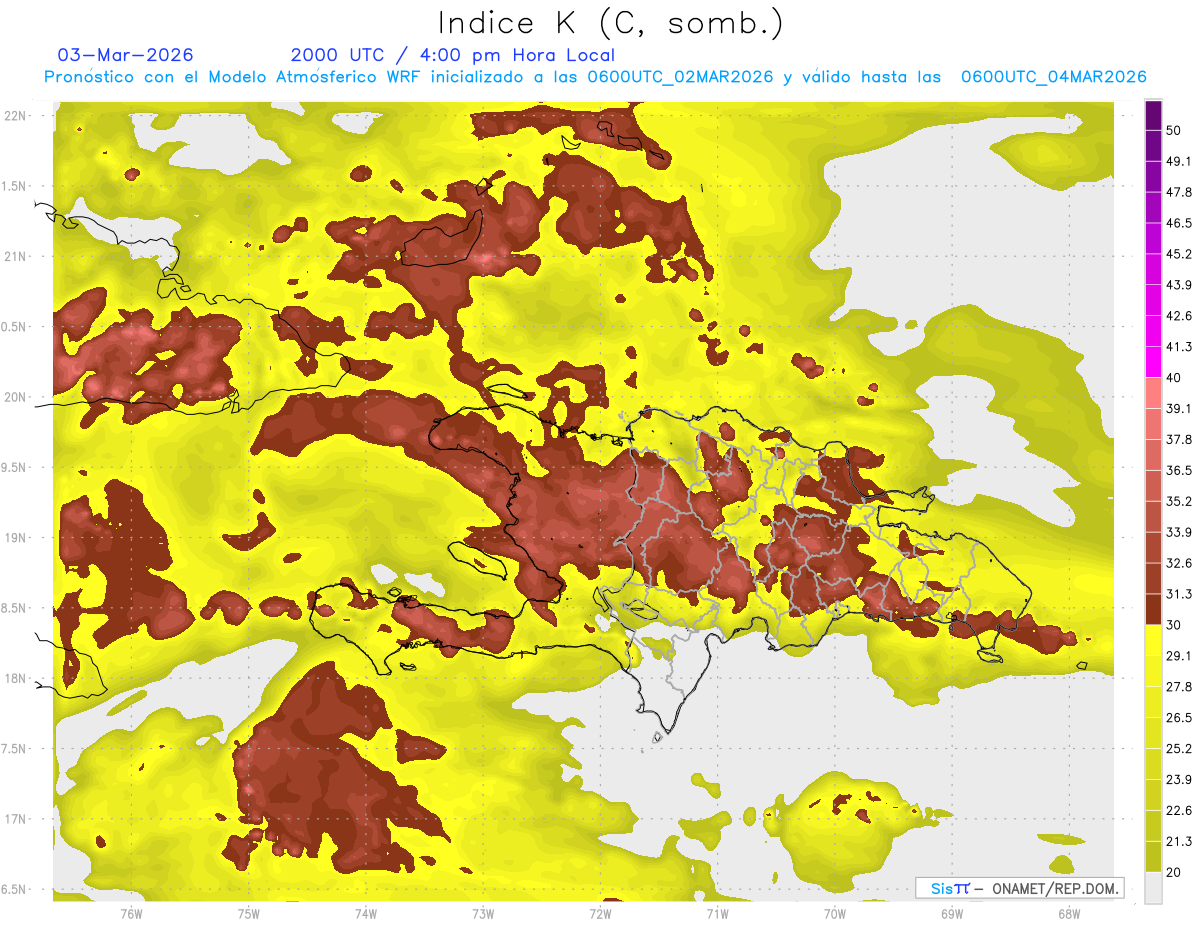Viewport: 1200px width, 927px height.
Task: Click the '23.9' colorbar value
Action: tap(1179, 780)
